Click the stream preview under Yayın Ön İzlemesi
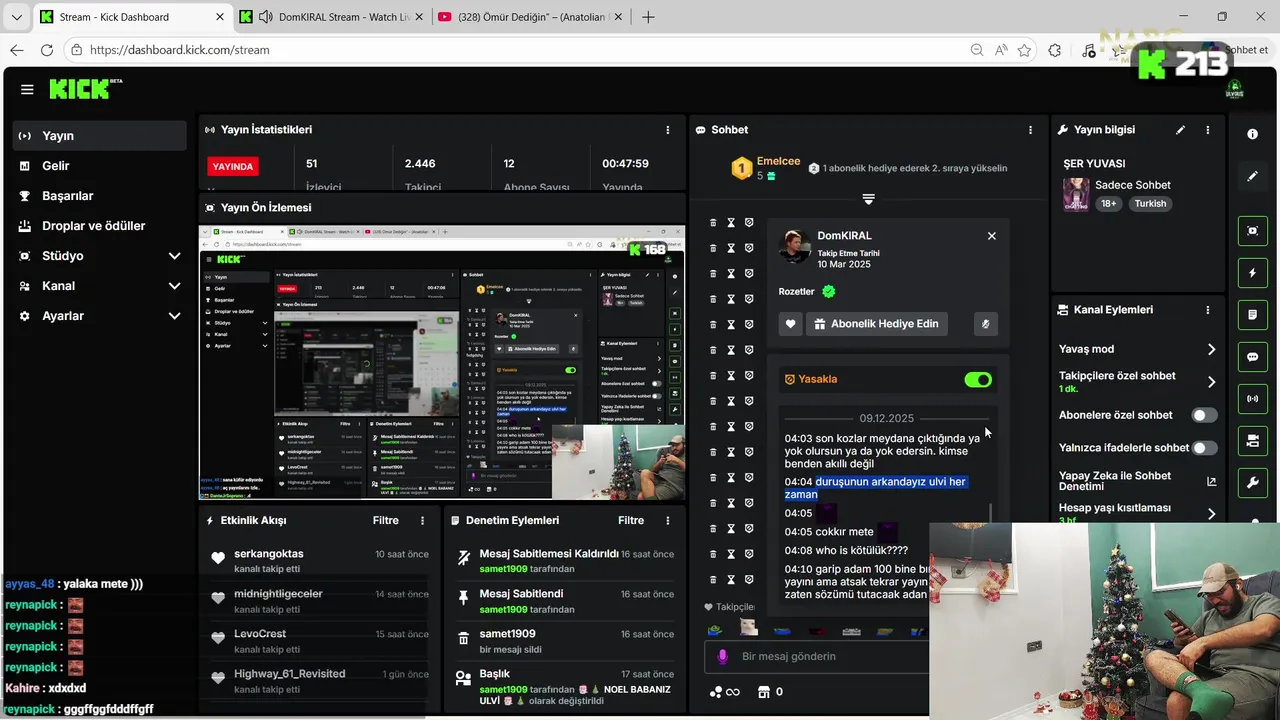This screenshot has height=720, width=1280. tap(442, 362)
